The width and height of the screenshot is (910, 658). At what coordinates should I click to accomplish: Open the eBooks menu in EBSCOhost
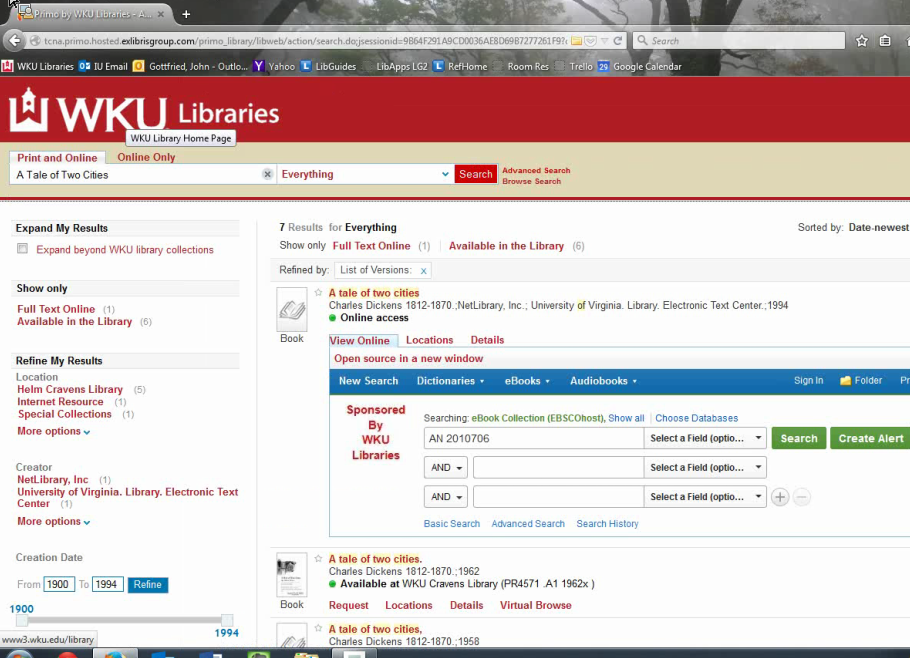[526, 381]
